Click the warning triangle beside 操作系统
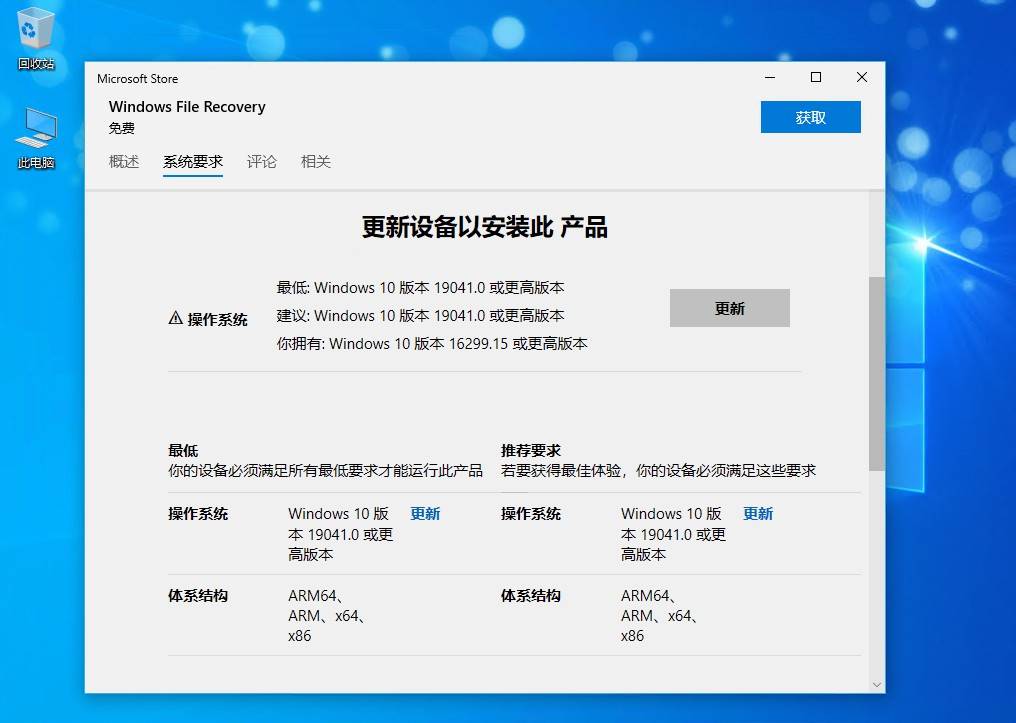The height and width of the screenshot is (723, 1016). (176, 319)
